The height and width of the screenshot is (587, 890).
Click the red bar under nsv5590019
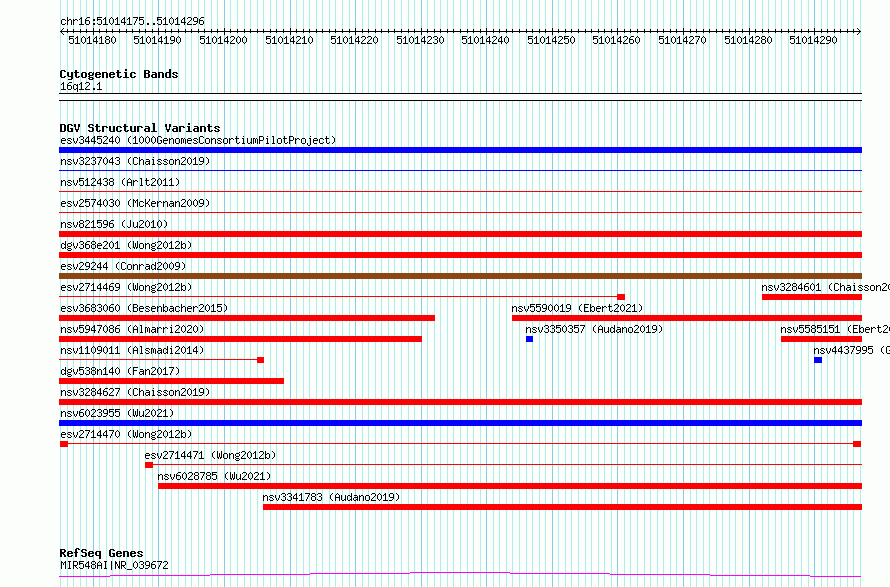click(x=687, y=318)
